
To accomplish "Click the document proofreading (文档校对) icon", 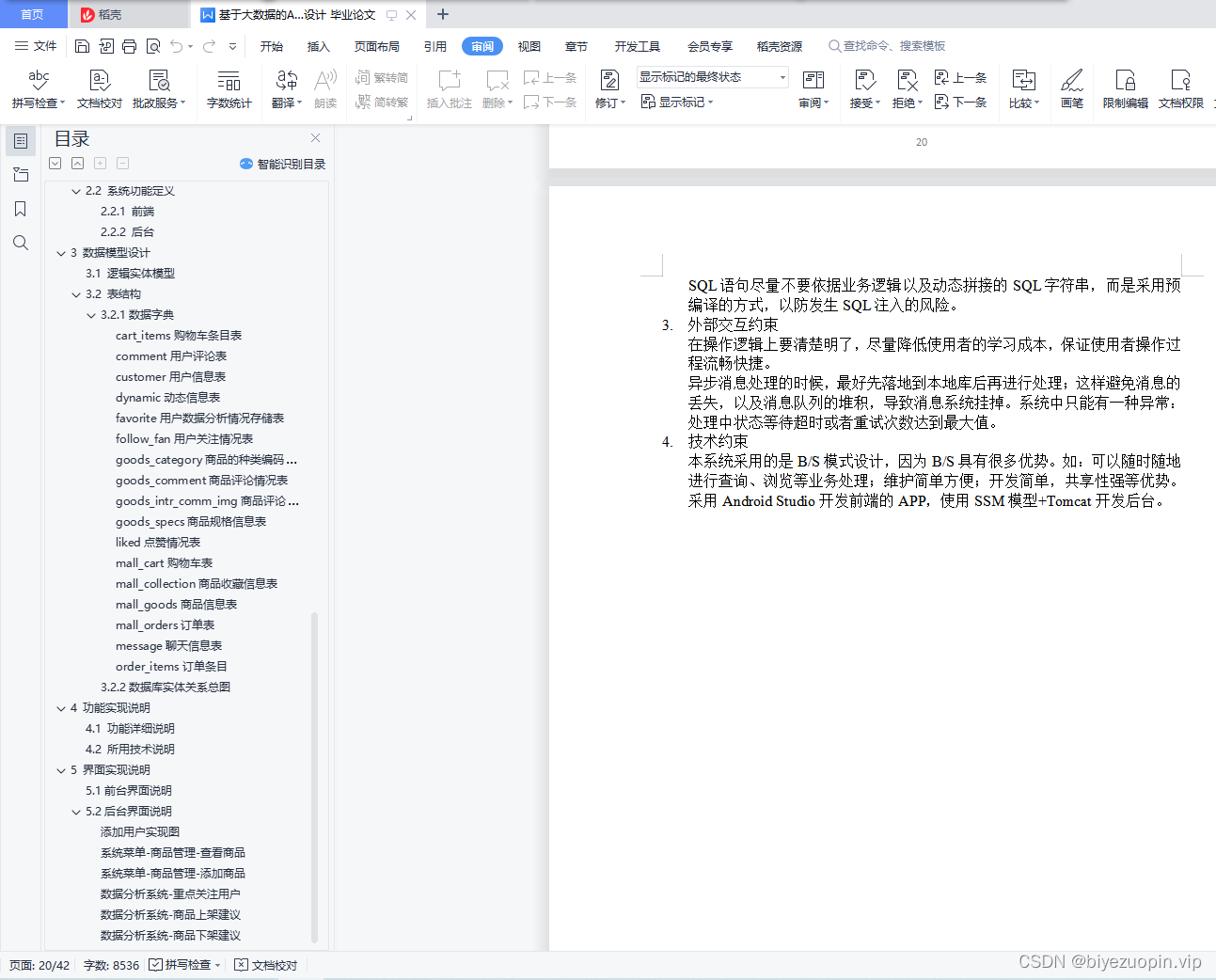I will 100,89.
